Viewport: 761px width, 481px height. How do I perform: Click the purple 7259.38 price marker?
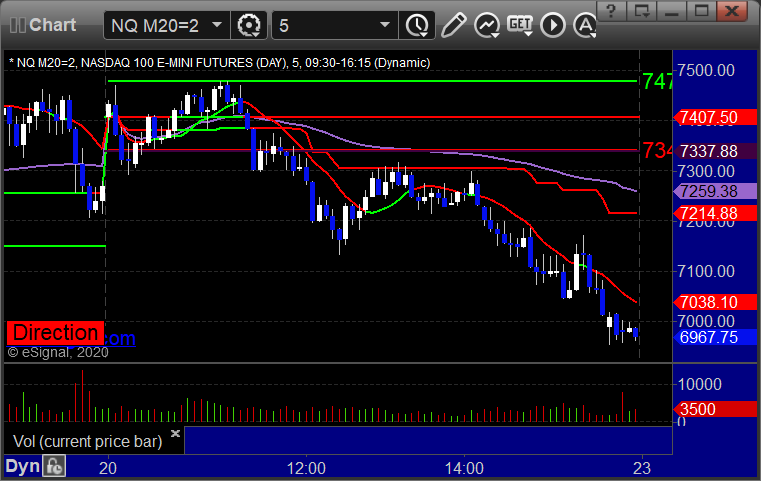tap(715, 191)
